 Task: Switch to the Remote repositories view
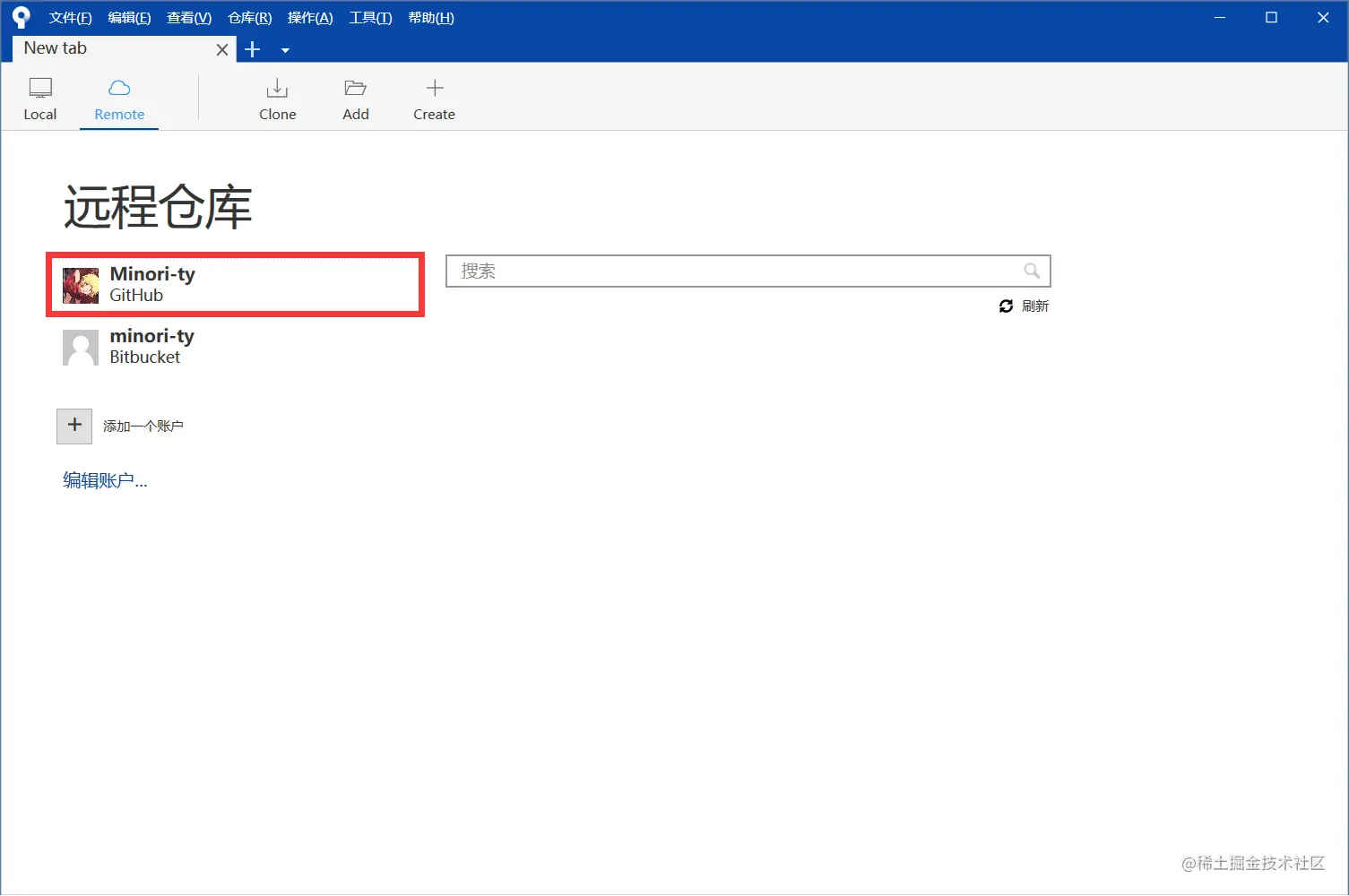coord(119,99)
